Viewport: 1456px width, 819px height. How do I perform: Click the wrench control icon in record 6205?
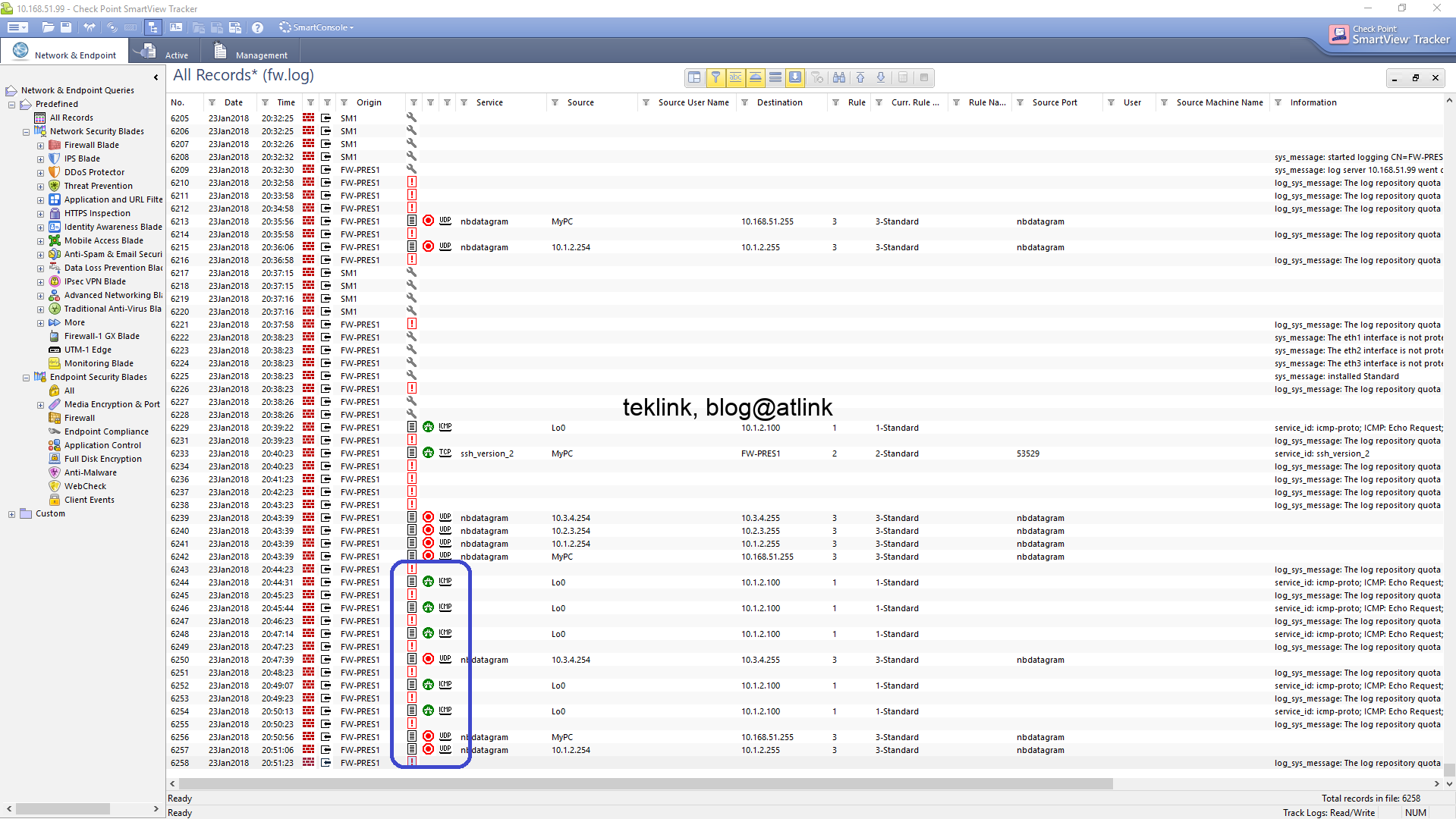click(412, 118)
